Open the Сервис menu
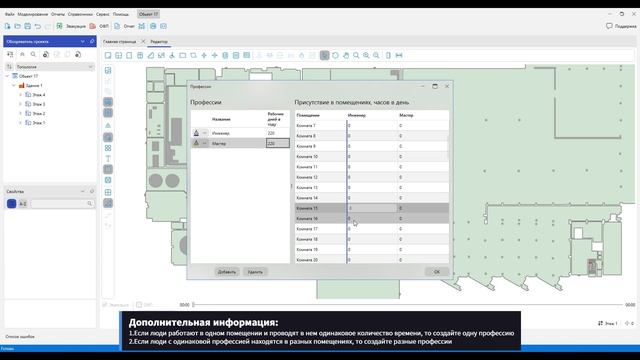This screenshot has width=640, height=360. (x=102, y=14)
